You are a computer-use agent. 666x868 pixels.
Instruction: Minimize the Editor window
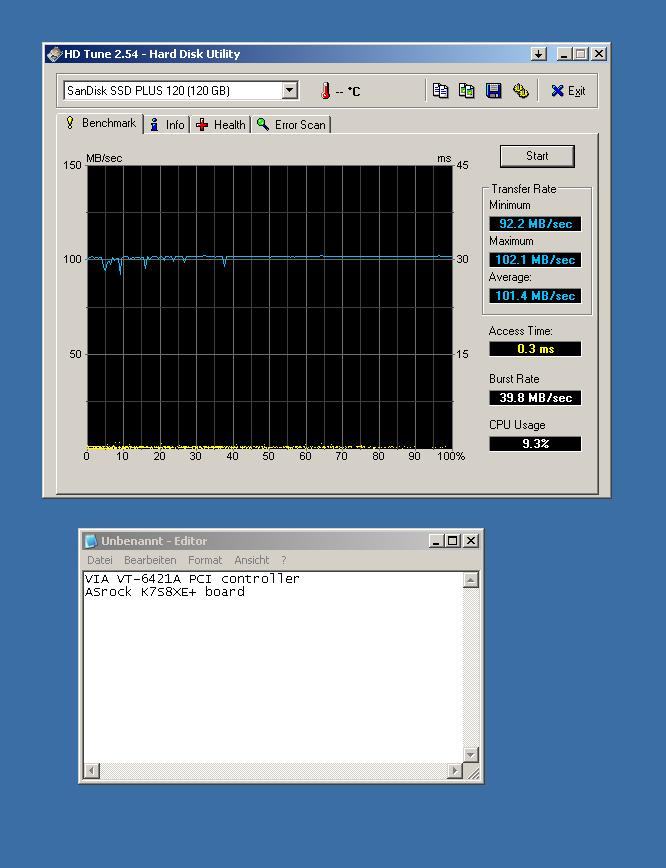tap(436, 541)
